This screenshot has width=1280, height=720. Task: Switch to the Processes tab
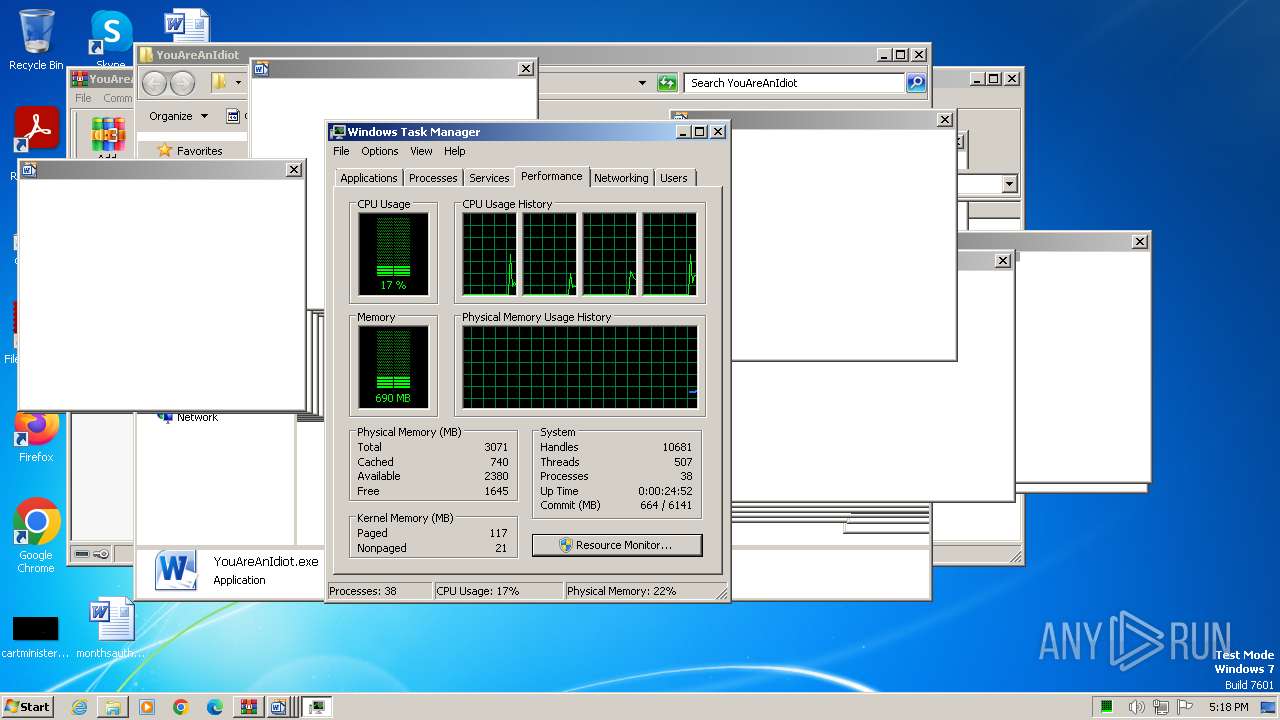click(433, 178)
